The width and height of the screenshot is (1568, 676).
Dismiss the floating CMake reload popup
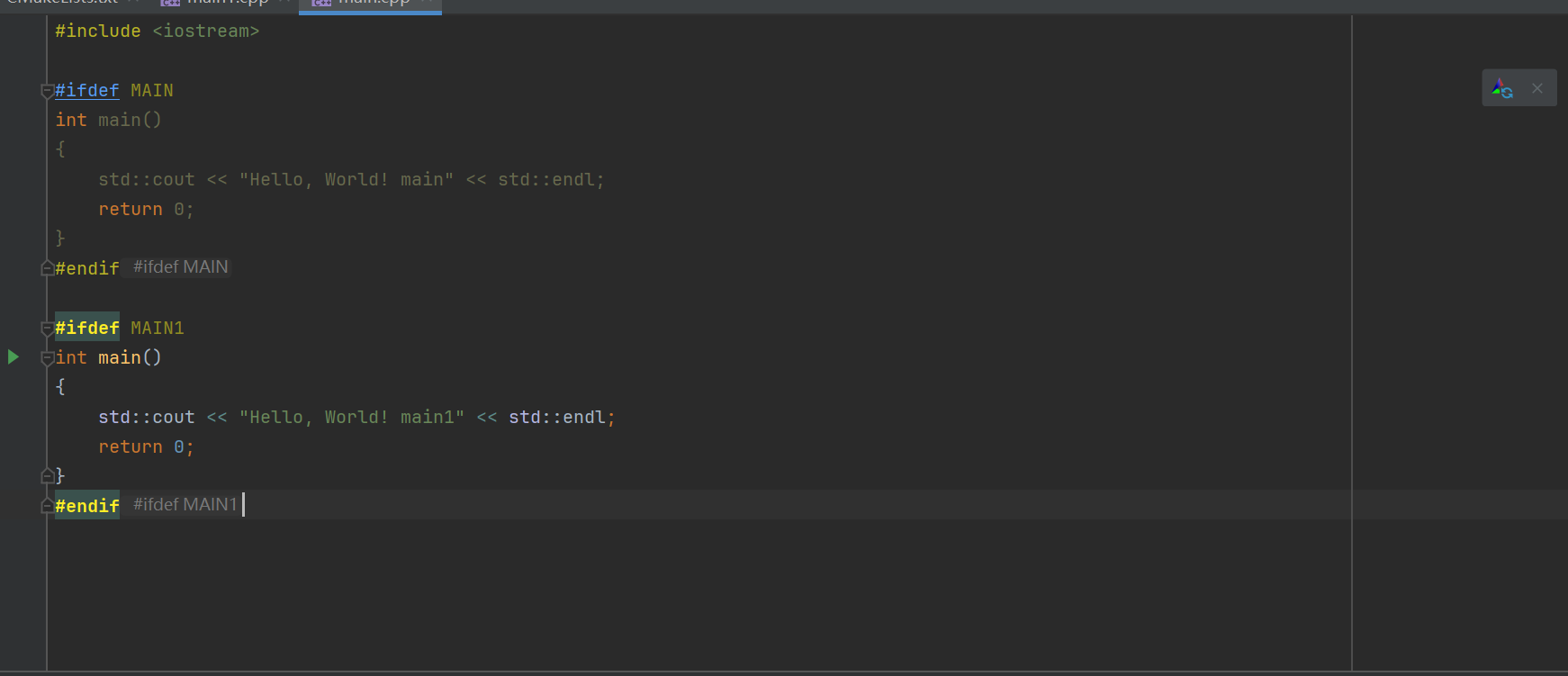[x=1537, y=88]
